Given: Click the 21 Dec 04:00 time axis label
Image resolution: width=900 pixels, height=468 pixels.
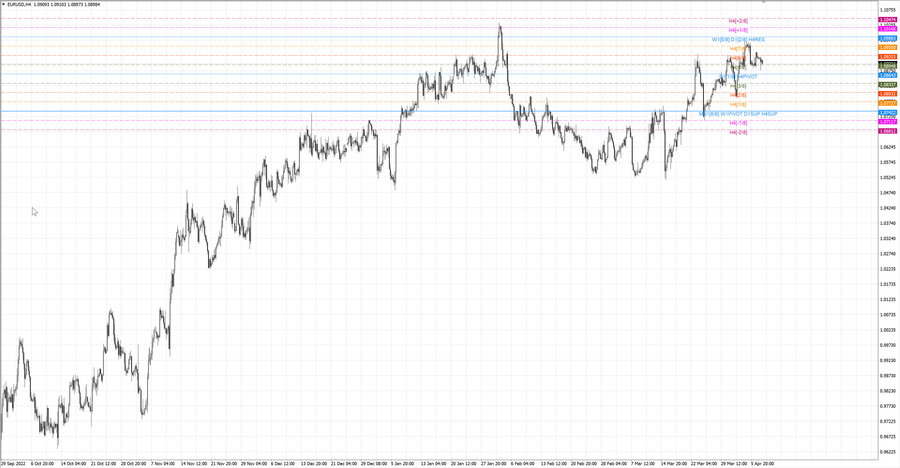Looking at the screenshot, I should tap(343, 463).
